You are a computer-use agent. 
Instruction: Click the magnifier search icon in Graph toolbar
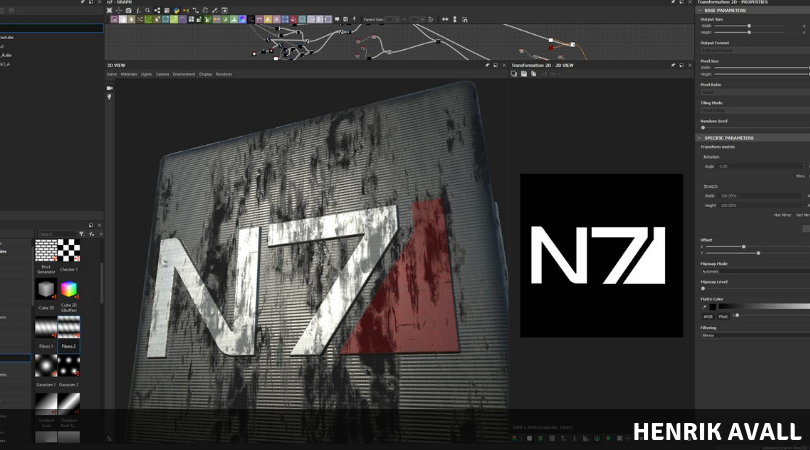[147, 10]
